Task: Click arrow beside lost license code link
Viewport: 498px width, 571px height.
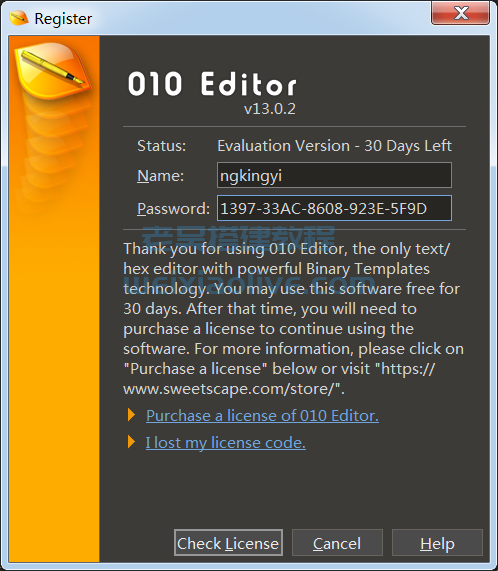Action: coord(131,442)
